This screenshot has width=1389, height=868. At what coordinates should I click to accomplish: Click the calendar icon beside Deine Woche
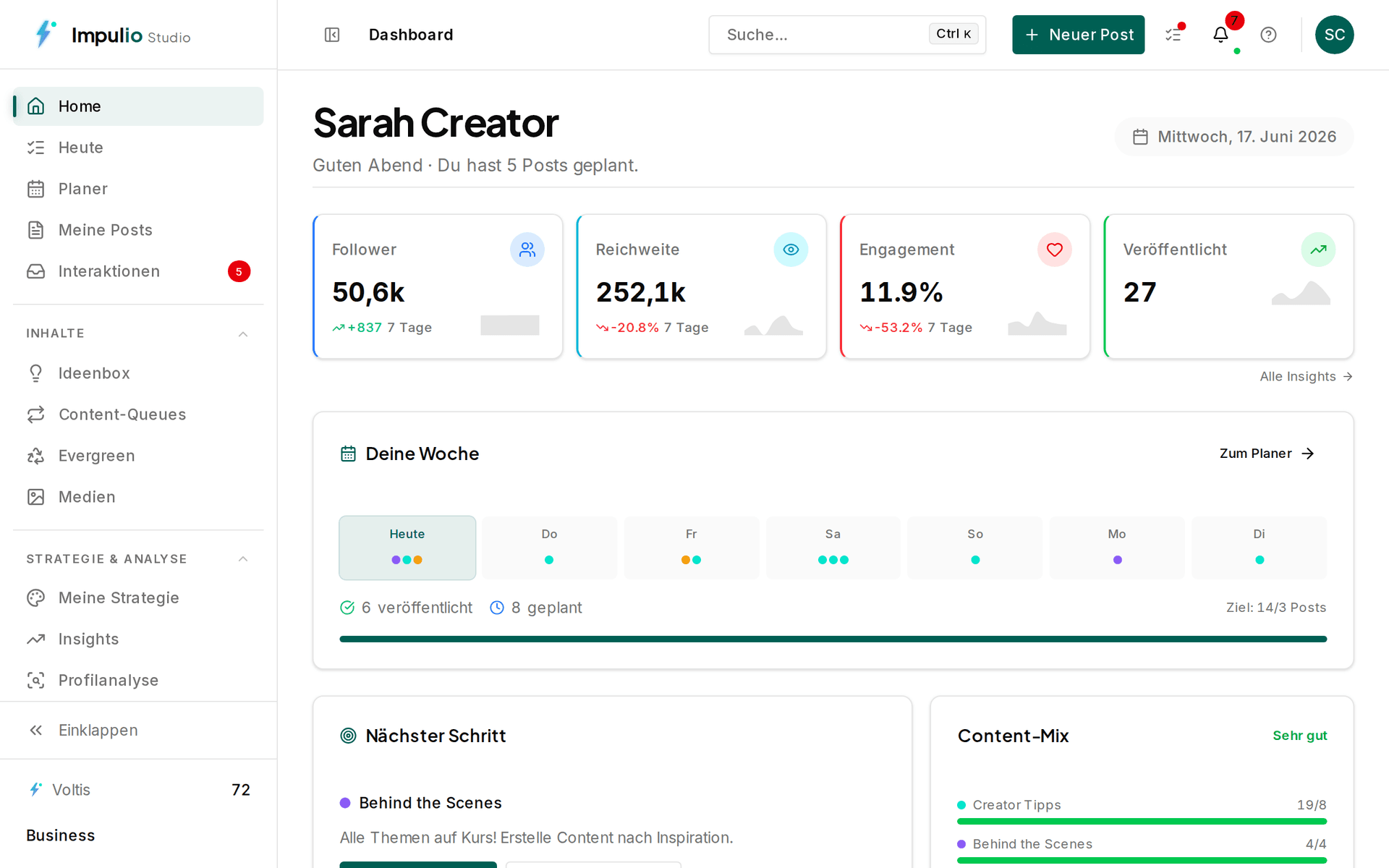tap(348, 454)
